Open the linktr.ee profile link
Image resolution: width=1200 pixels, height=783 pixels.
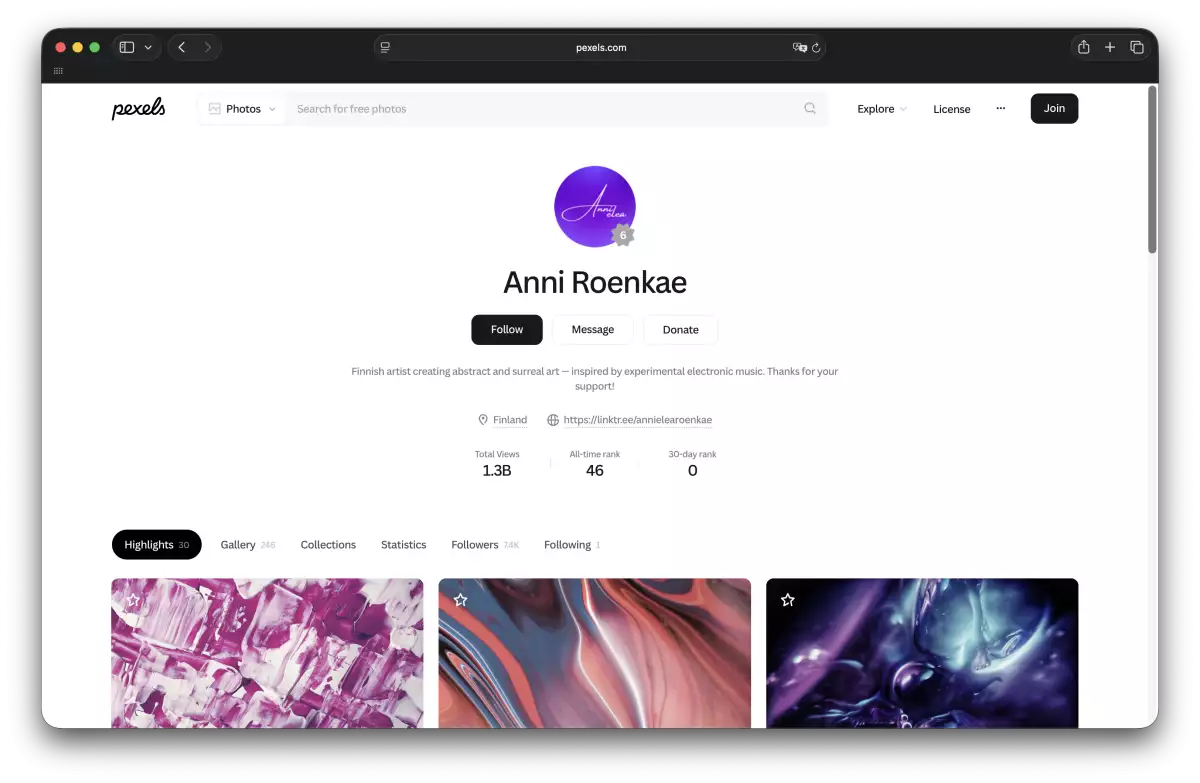pos(637,420)
